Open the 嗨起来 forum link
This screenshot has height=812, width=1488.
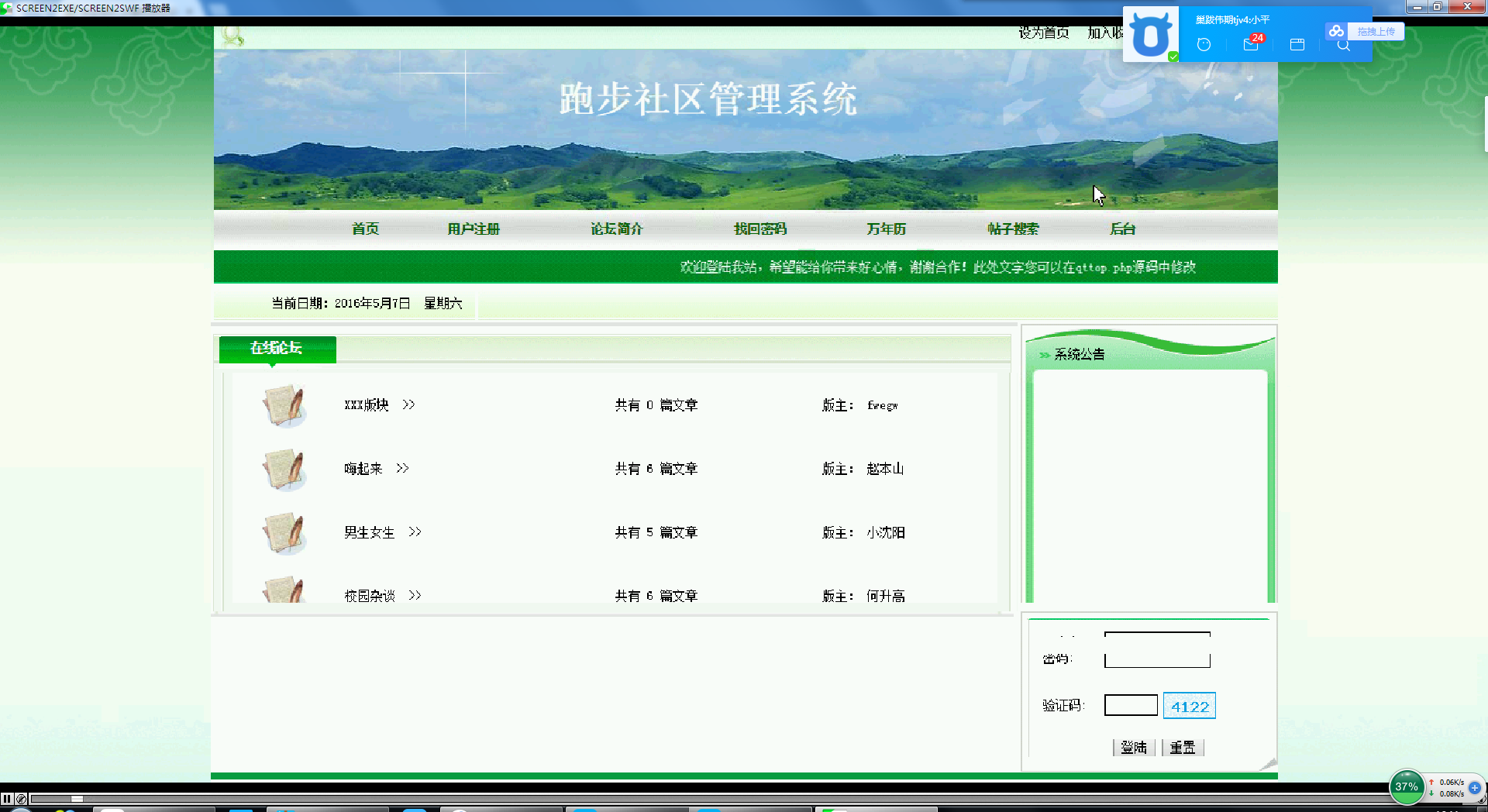(x=363, y=469)
